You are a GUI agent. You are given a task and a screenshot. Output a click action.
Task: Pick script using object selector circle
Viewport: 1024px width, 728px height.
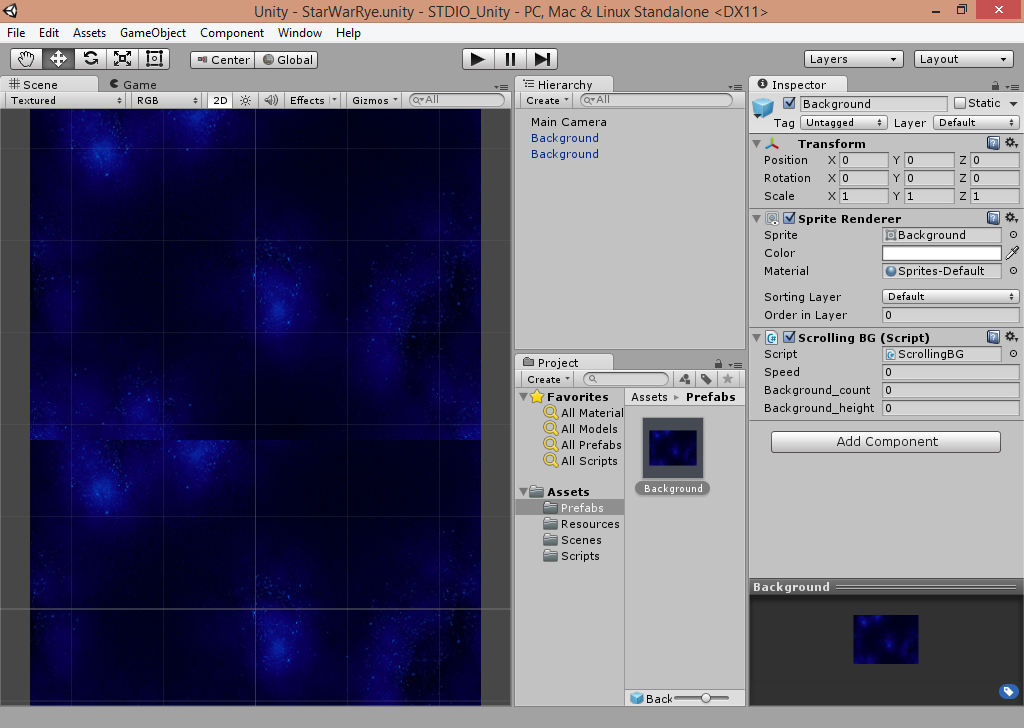[1013, 354]
